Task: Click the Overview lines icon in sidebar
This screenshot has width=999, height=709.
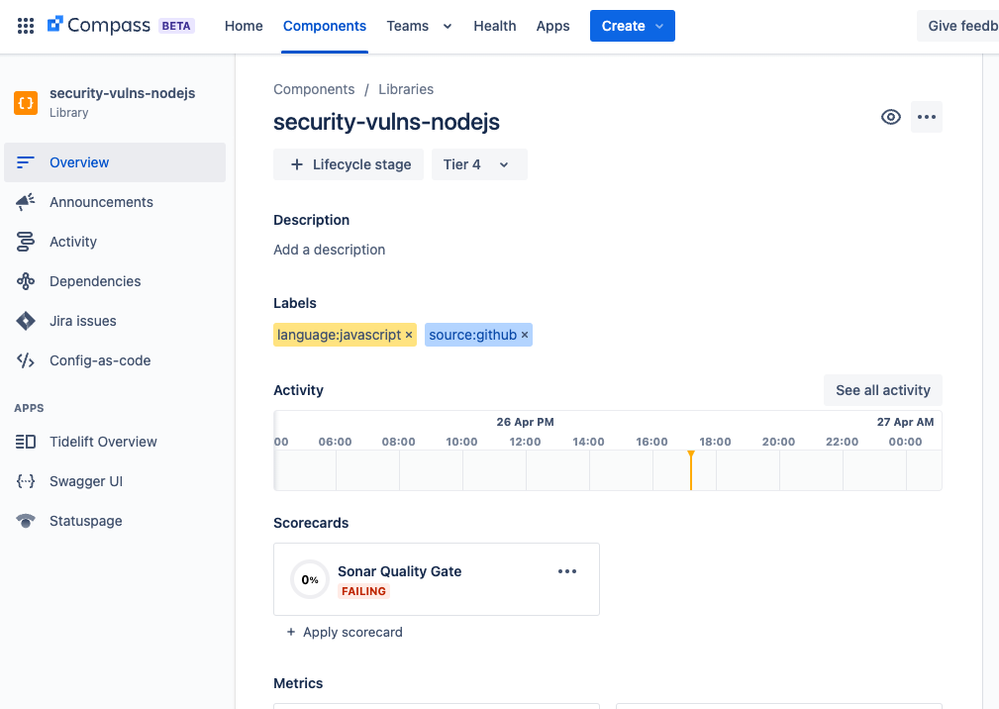Action: coord(25,162)
